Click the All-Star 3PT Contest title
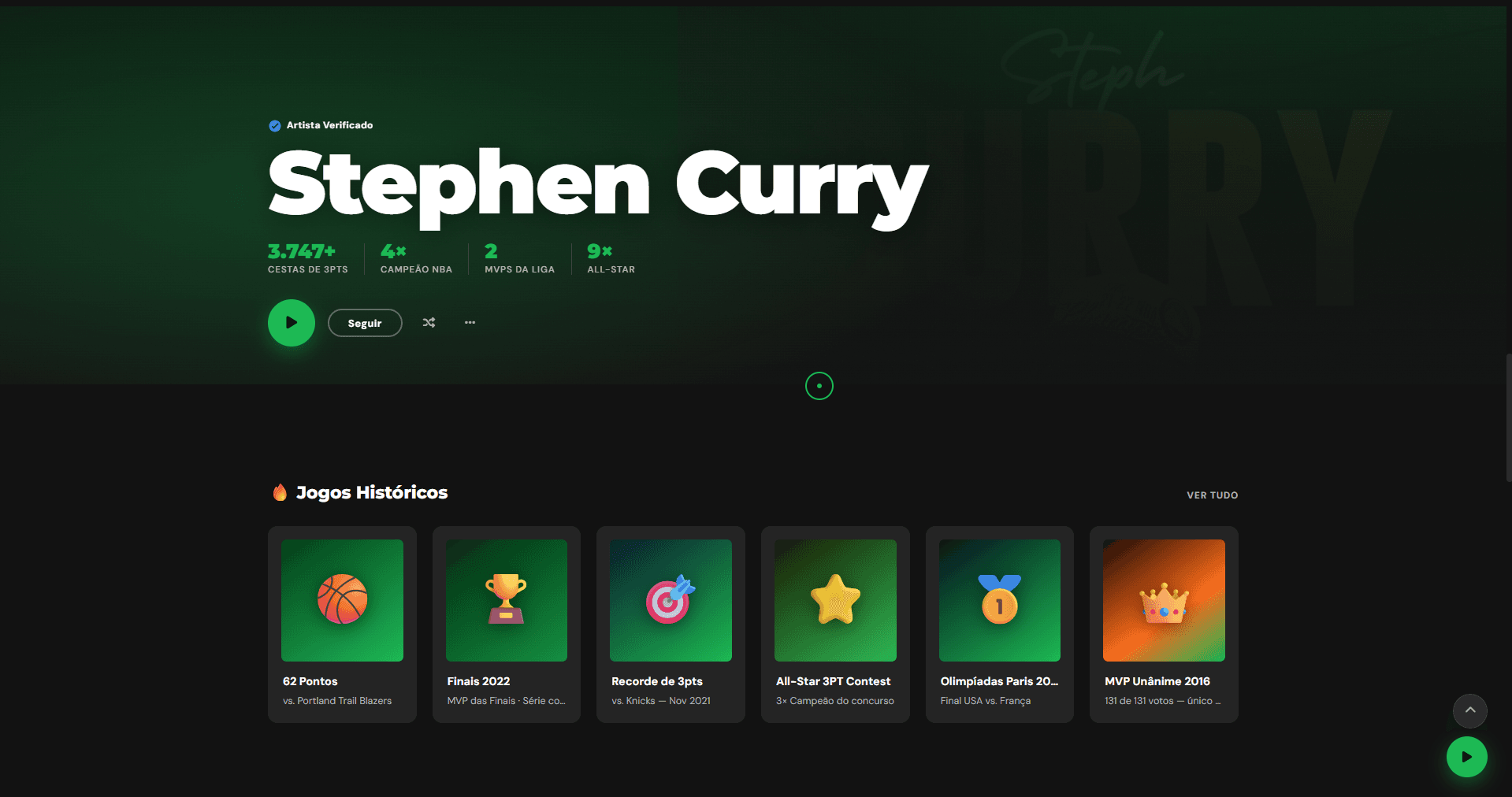 click(x=833, y=681)
